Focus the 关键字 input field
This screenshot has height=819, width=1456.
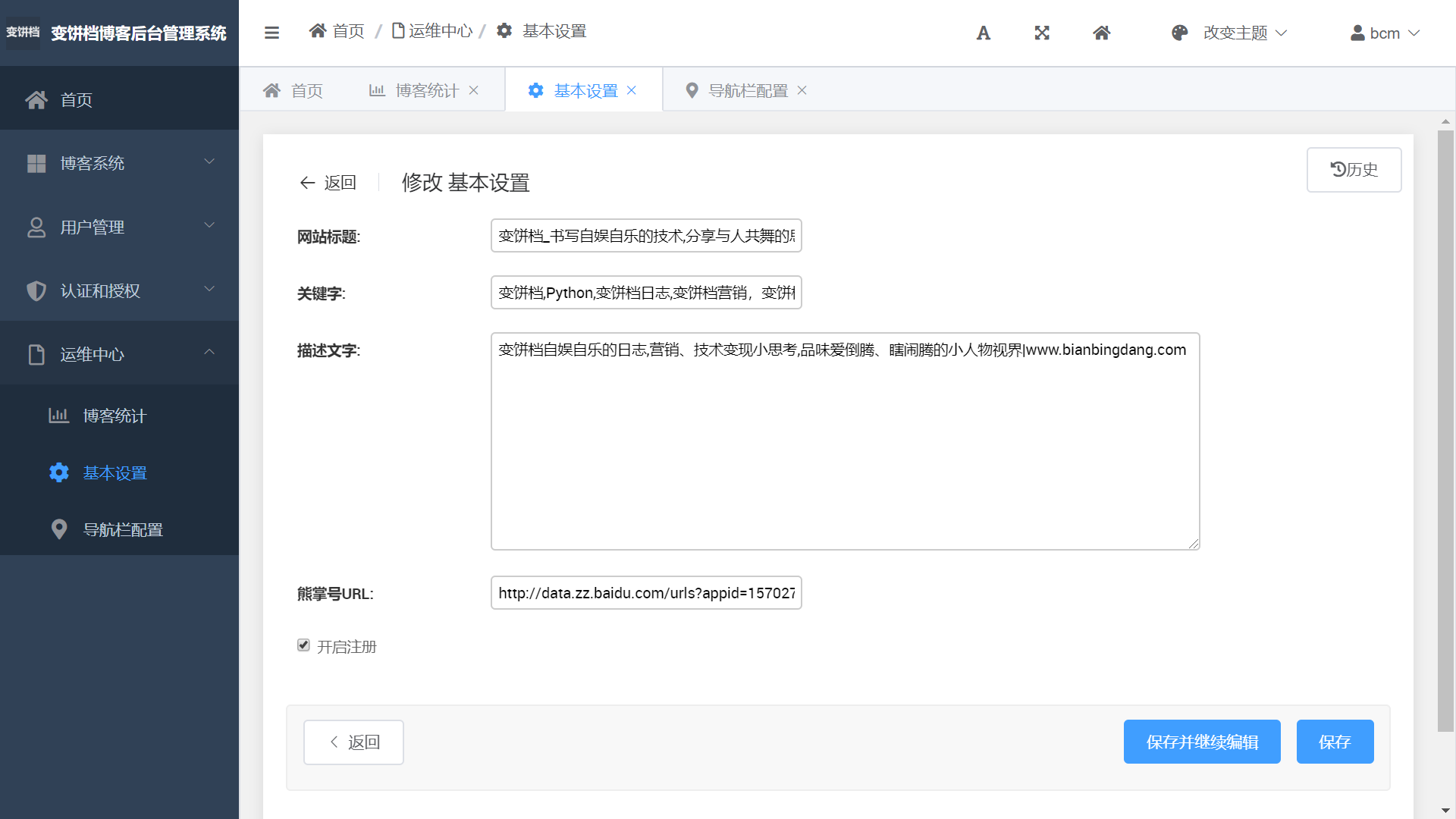(x=646, y=293)
